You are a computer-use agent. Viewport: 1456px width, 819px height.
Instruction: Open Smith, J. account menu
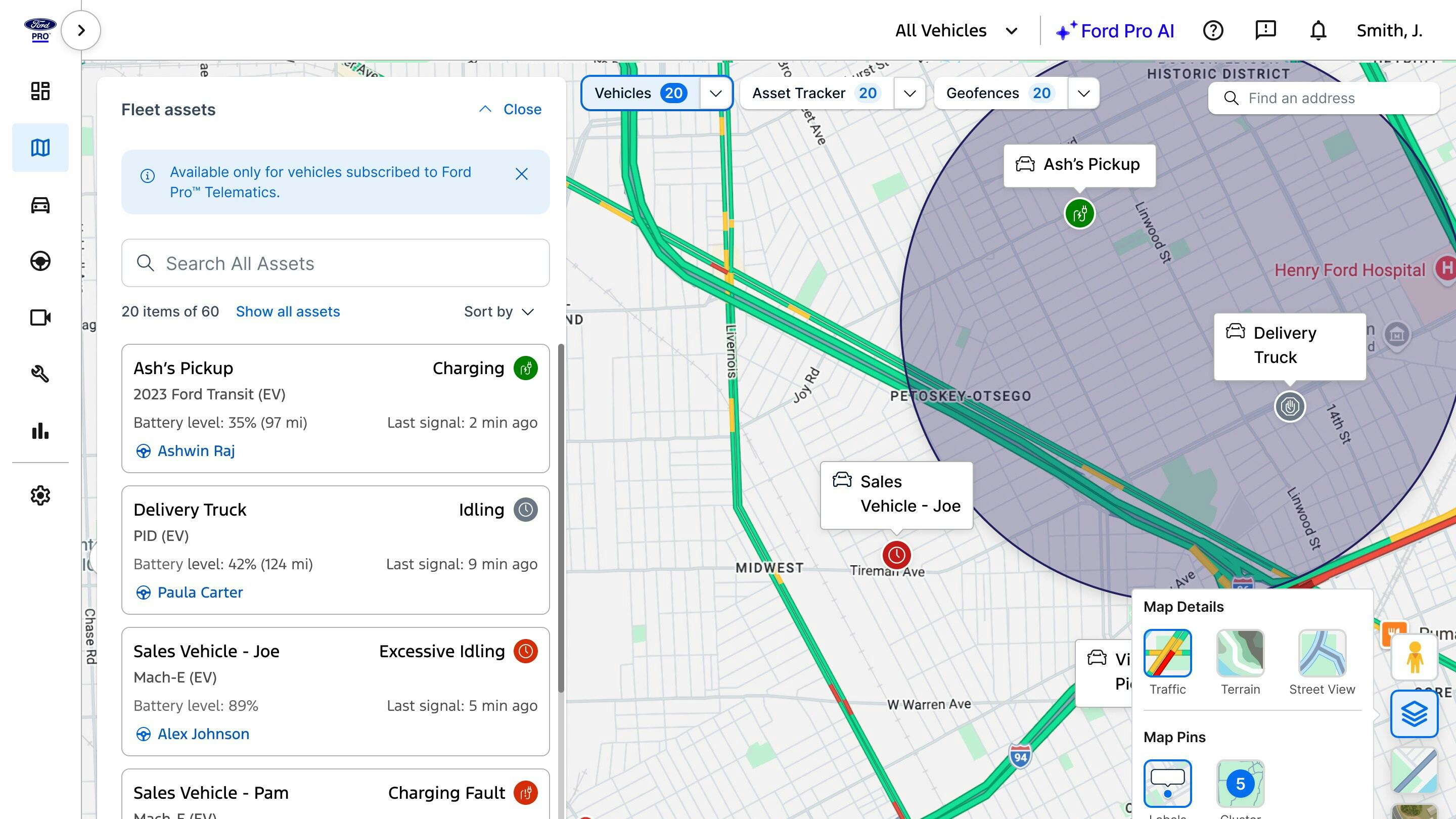click(1389, 30)
